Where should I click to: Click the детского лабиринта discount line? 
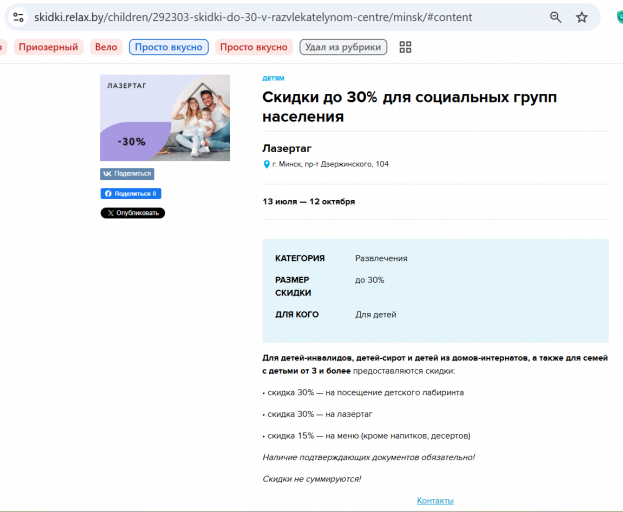tap(364, 392)
